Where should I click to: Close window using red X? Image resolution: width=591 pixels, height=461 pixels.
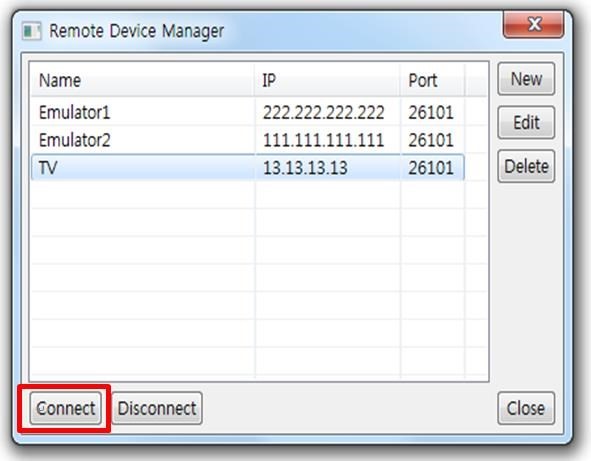pyautogui.click(x=534, y=25)
